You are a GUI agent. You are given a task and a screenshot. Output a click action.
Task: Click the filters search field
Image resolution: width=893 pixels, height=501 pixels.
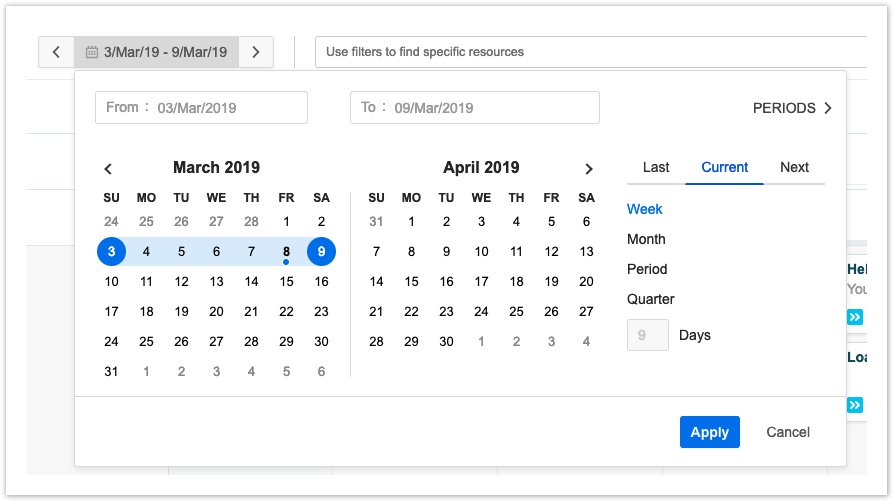pos(590,52)
